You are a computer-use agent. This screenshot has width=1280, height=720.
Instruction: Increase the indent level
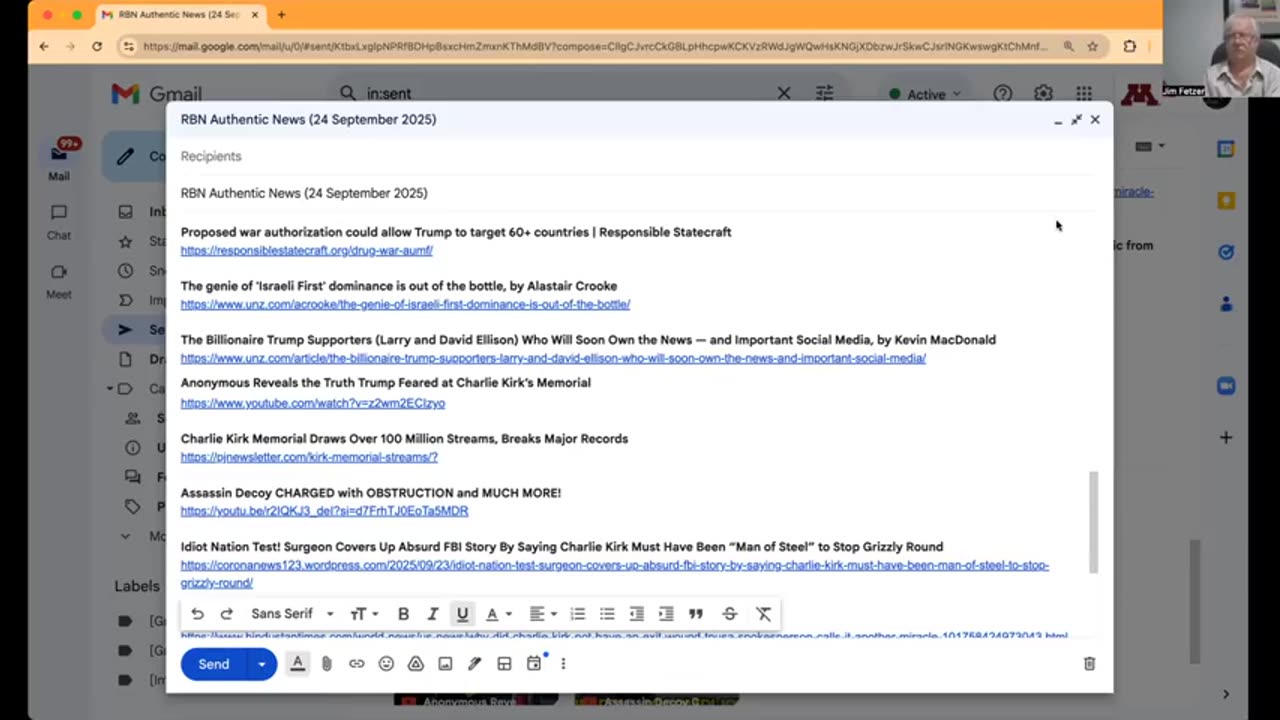coord(666,614)
